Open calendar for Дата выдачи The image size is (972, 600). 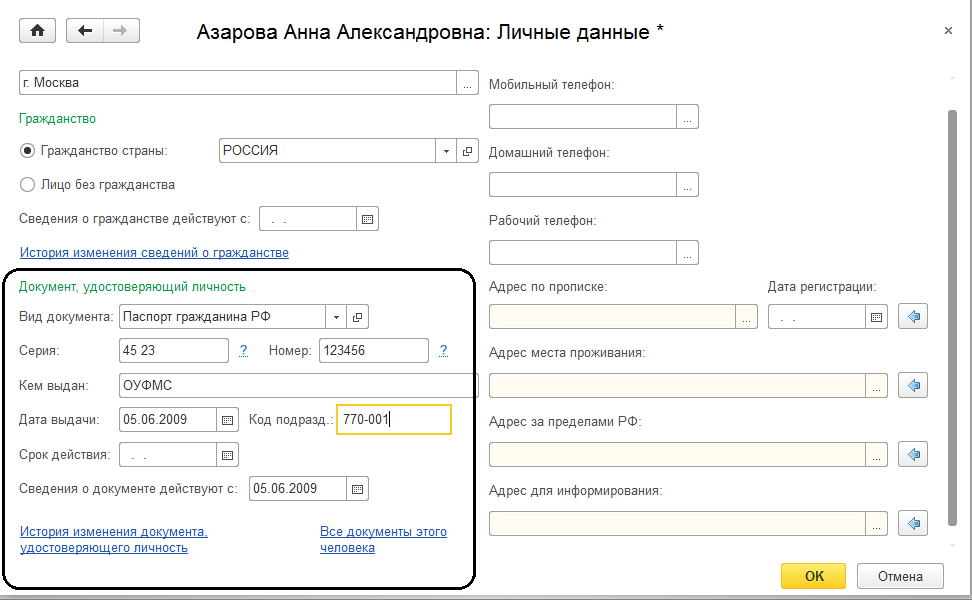229,420
